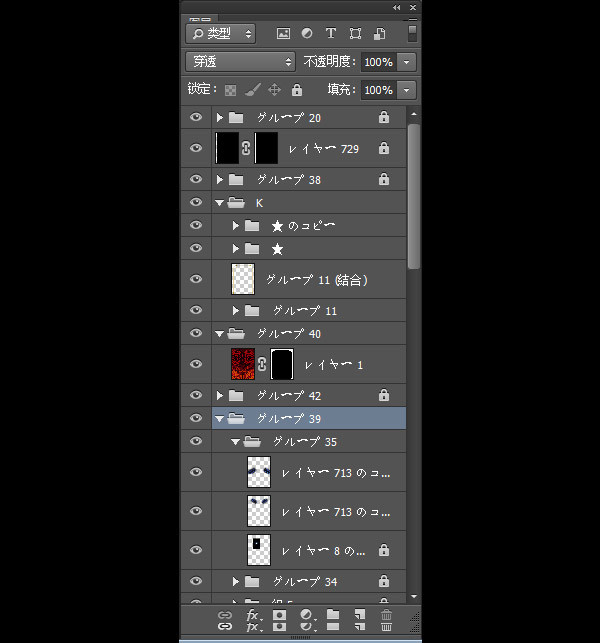
Task: Click the scrollbar down arrow
Action: pos(414,596)
